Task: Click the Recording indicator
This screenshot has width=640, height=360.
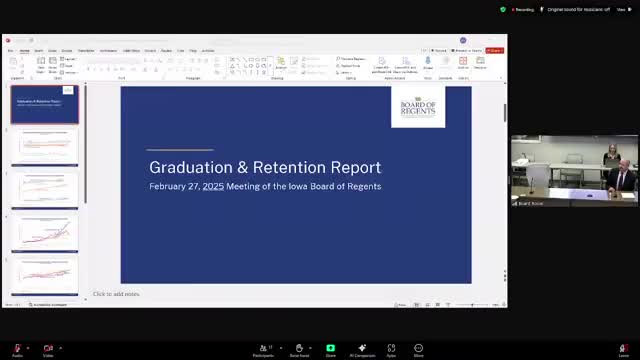Action: point(523,9)
